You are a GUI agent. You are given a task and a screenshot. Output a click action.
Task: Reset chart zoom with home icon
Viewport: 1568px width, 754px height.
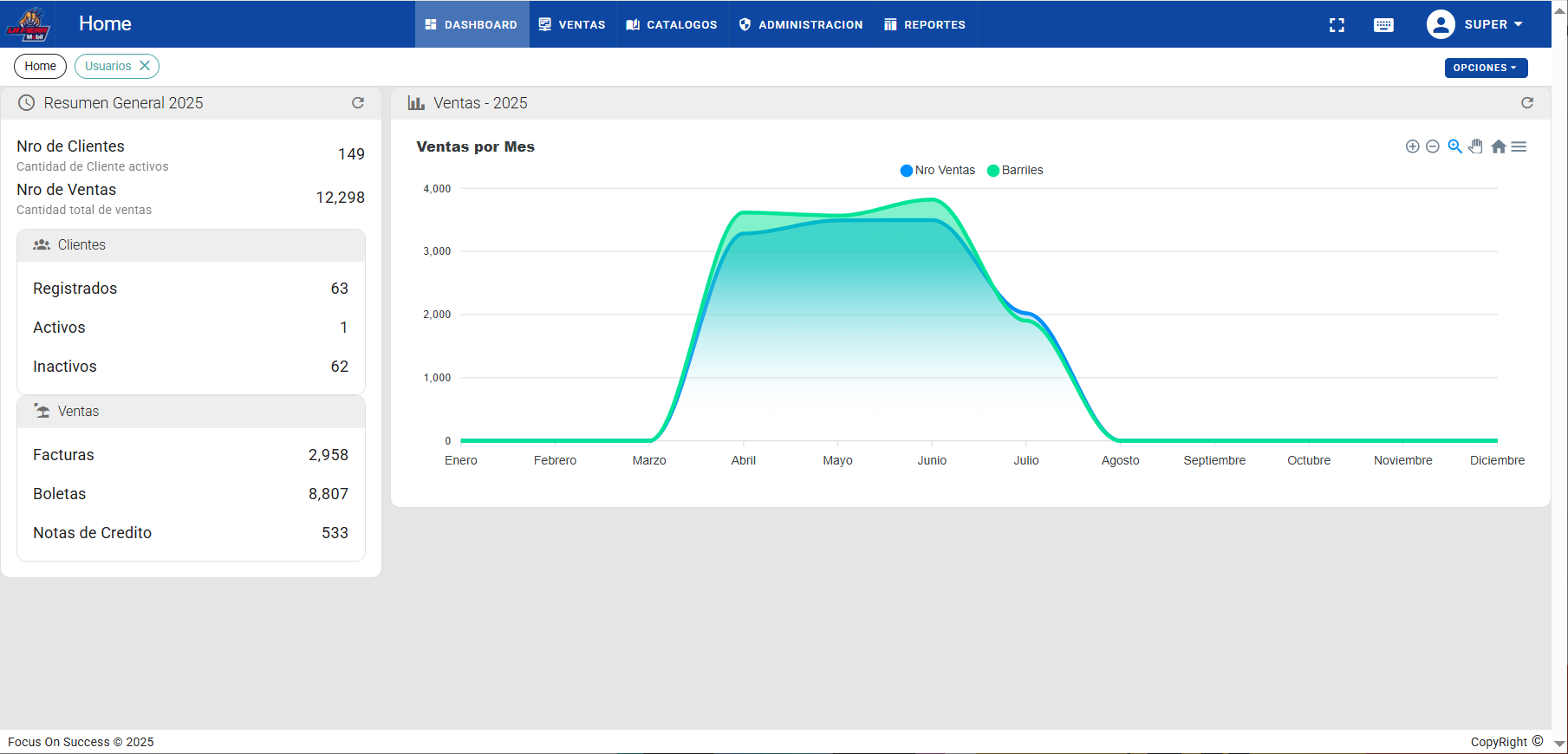(1498, 146)
